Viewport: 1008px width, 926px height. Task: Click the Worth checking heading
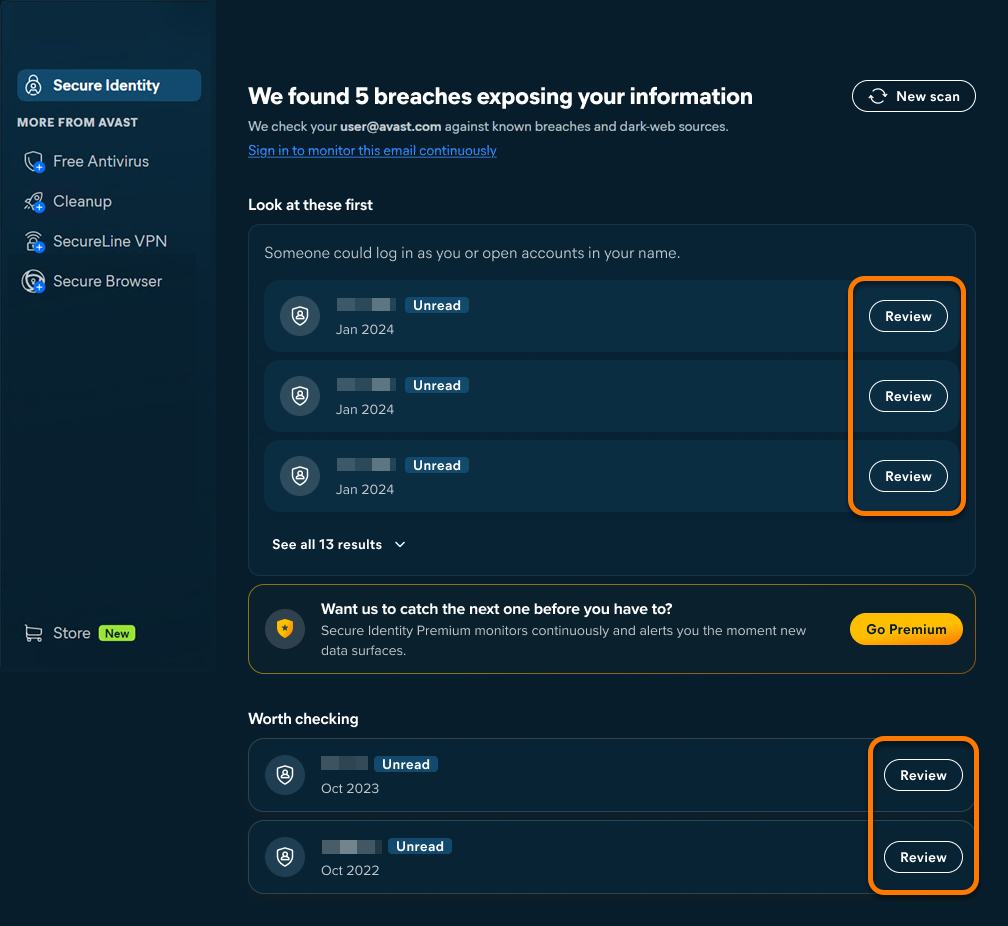click(303, 718)
